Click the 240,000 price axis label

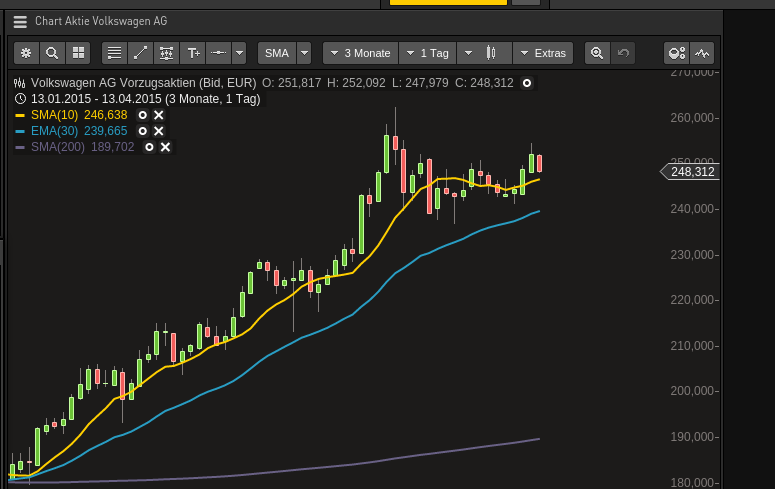[x=692, y=209]
